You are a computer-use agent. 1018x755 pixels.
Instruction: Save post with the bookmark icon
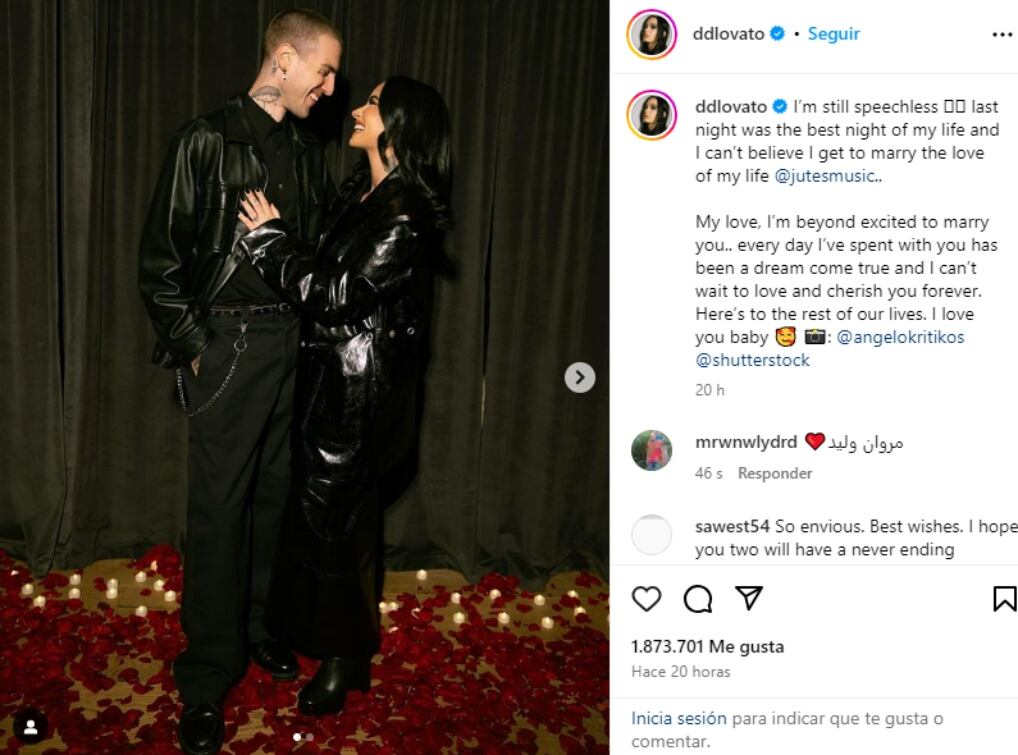(1004, 599)
